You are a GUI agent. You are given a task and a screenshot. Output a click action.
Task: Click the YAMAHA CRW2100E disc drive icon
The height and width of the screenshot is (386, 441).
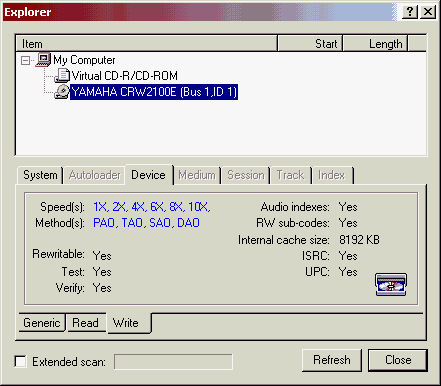coord(62,92)
